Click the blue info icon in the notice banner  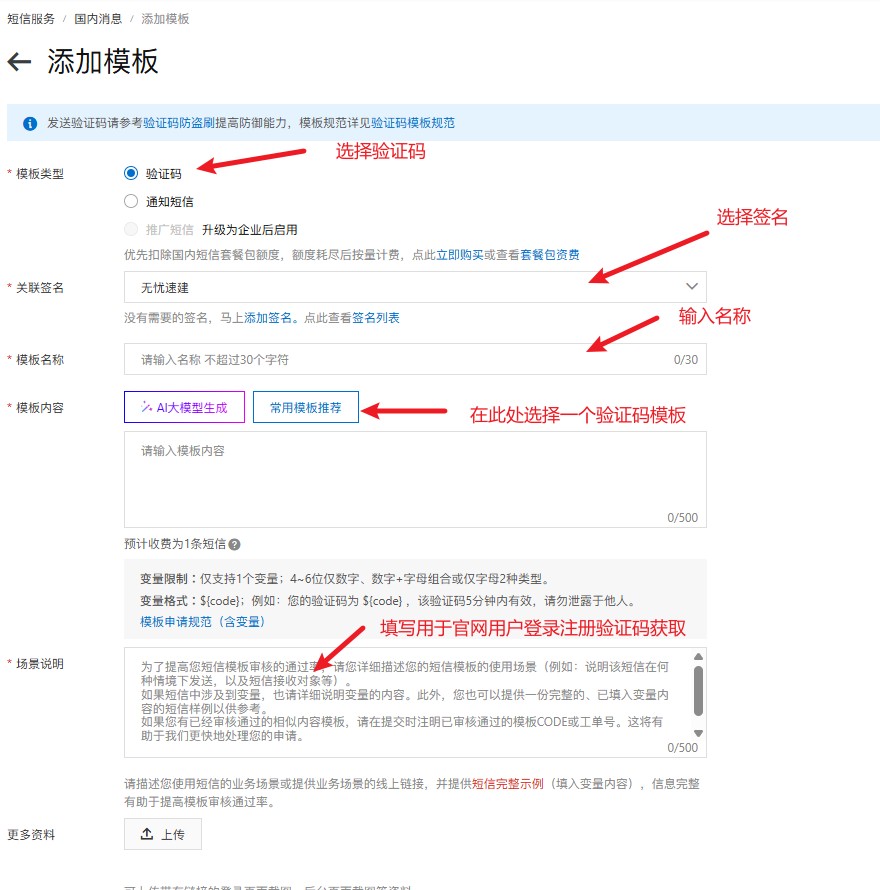pos(30,123)
